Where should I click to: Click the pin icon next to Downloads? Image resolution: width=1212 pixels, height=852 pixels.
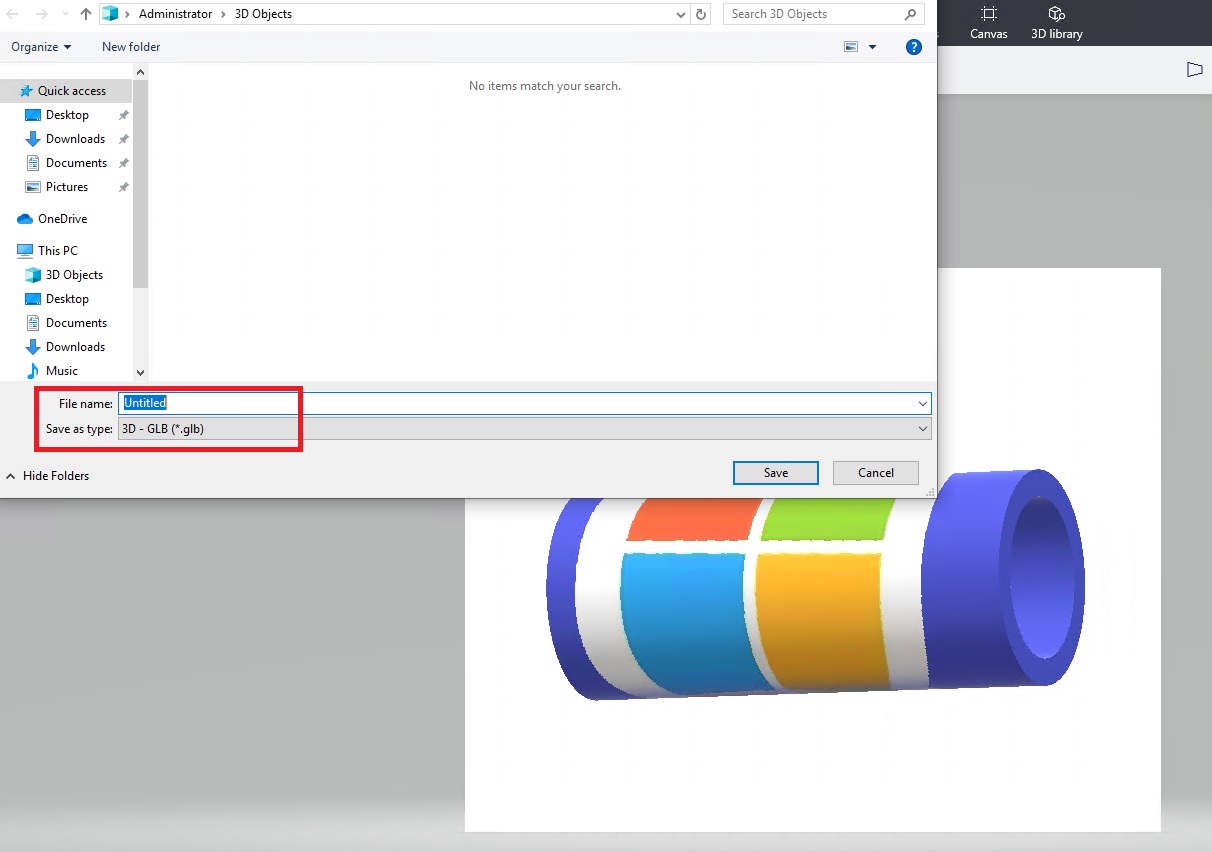pos(123,139)
